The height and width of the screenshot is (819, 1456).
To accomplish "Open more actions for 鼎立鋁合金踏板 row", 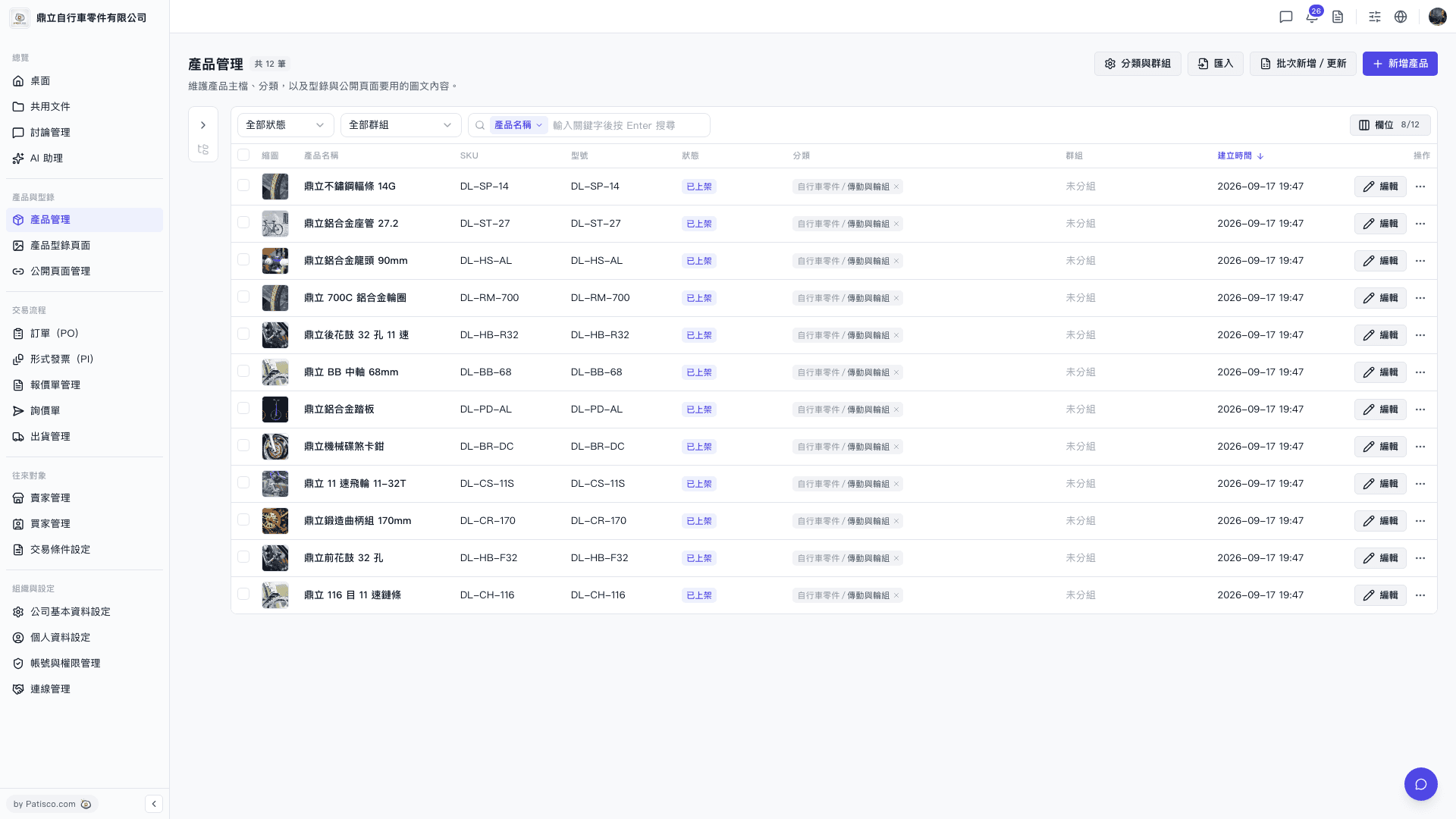I will click(x=1420, y=409).
